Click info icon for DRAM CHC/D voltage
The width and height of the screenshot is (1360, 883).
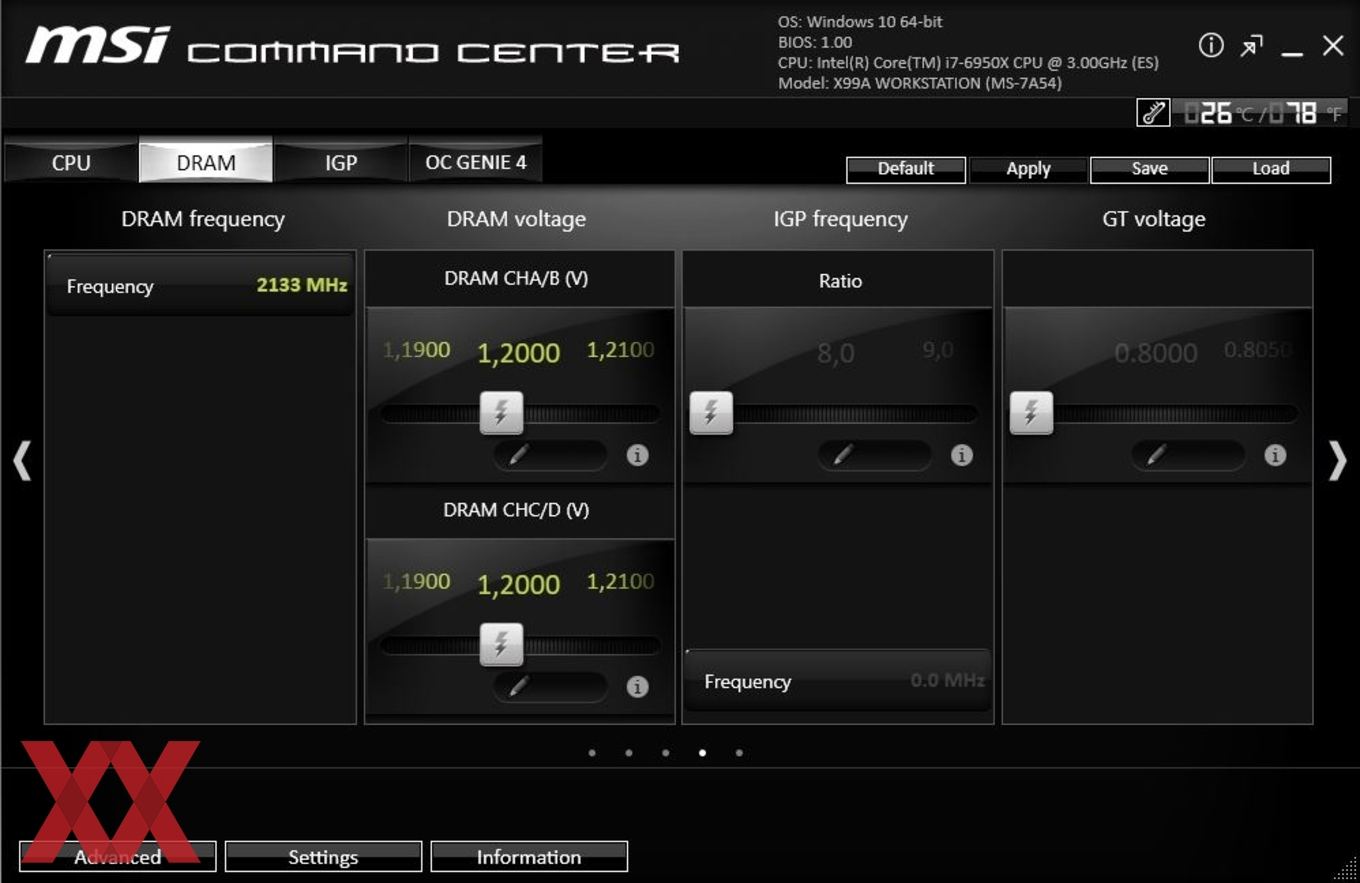tap(637, 687)
